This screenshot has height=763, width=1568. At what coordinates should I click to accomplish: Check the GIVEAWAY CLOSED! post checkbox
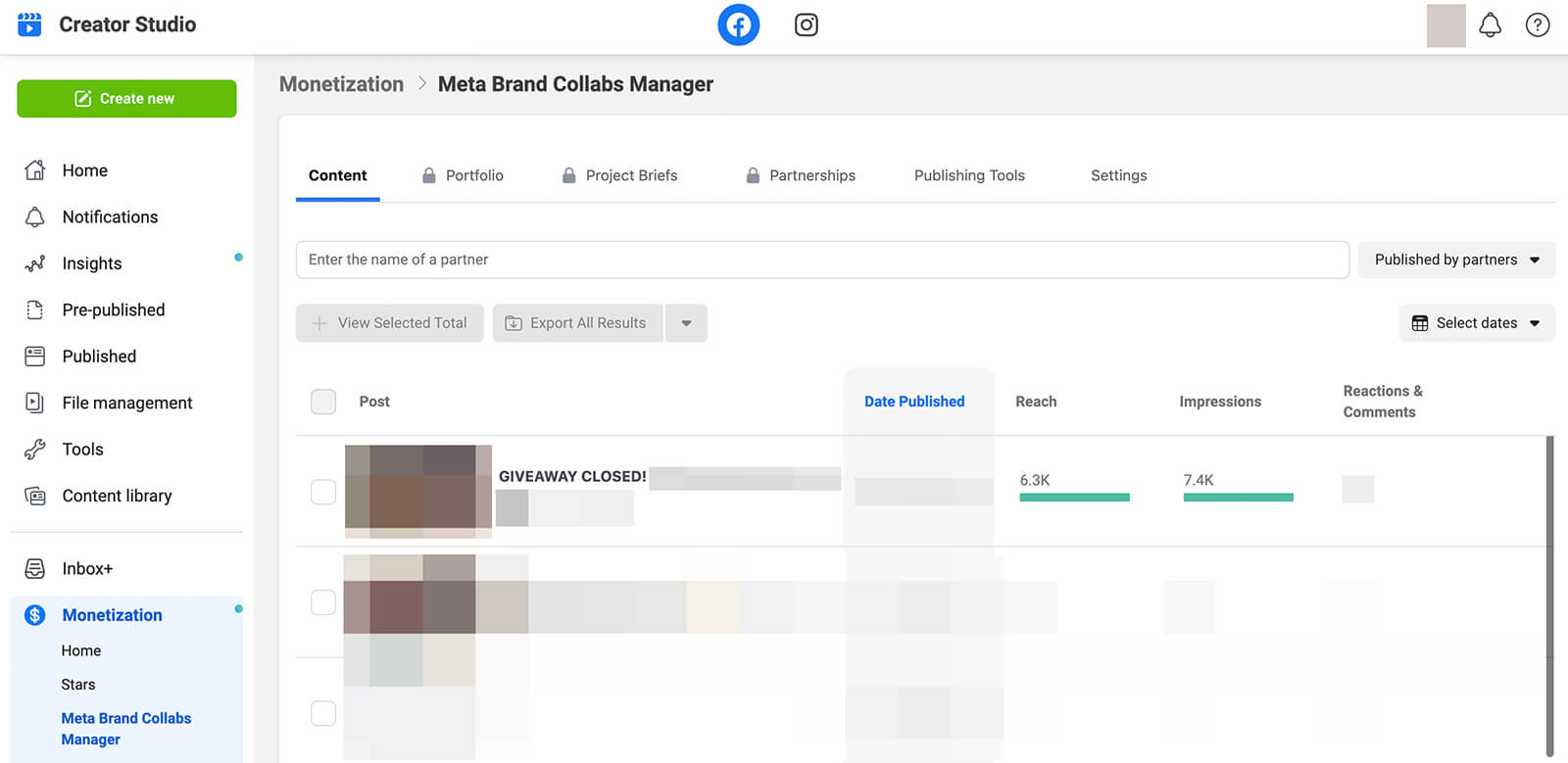[x=323, y=492]
